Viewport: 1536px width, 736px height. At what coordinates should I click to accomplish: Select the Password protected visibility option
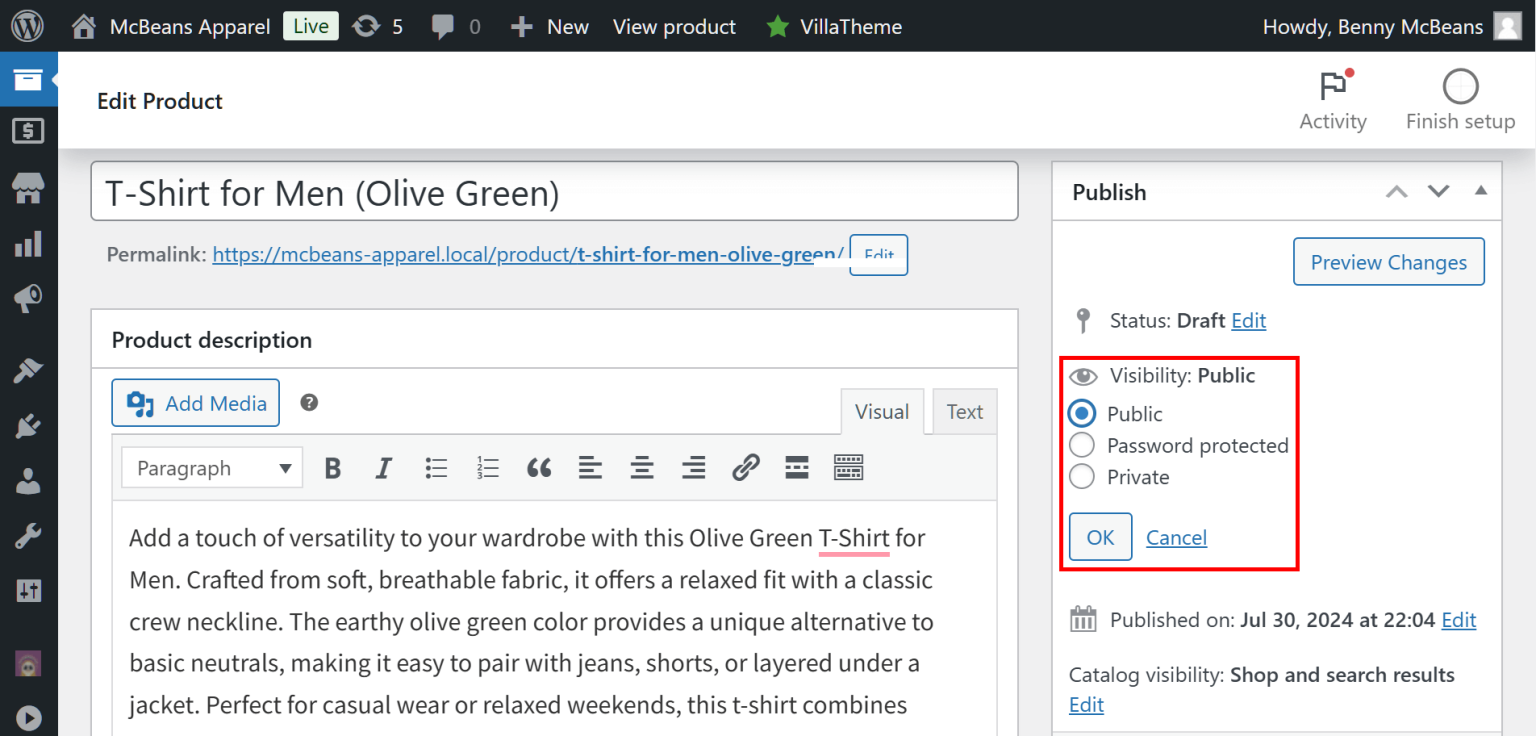(1082, 445)
